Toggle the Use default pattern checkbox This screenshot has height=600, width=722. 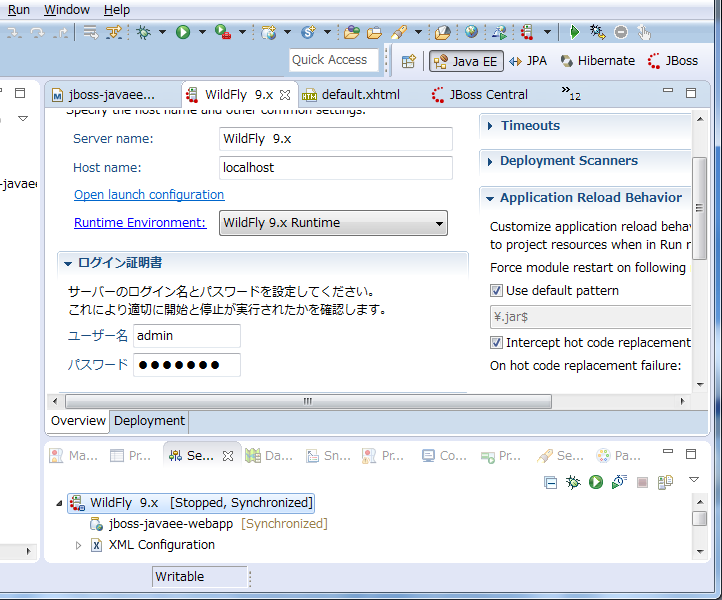click(496, 291)
